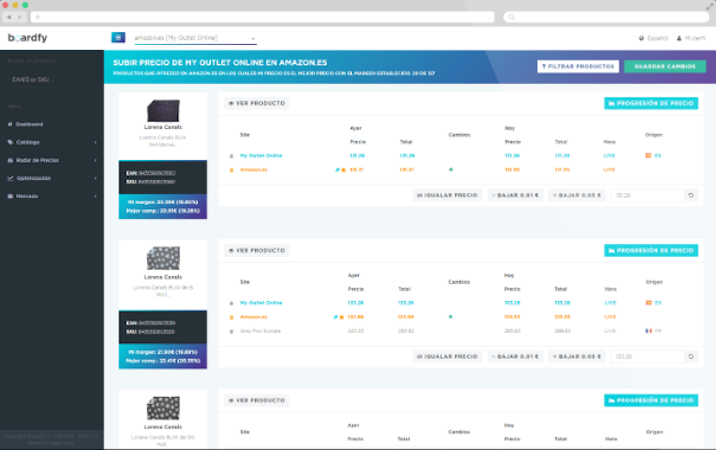Click the Radar de Precios icon
The height and width of the screenshot is (450, 716).
(10, 160)
